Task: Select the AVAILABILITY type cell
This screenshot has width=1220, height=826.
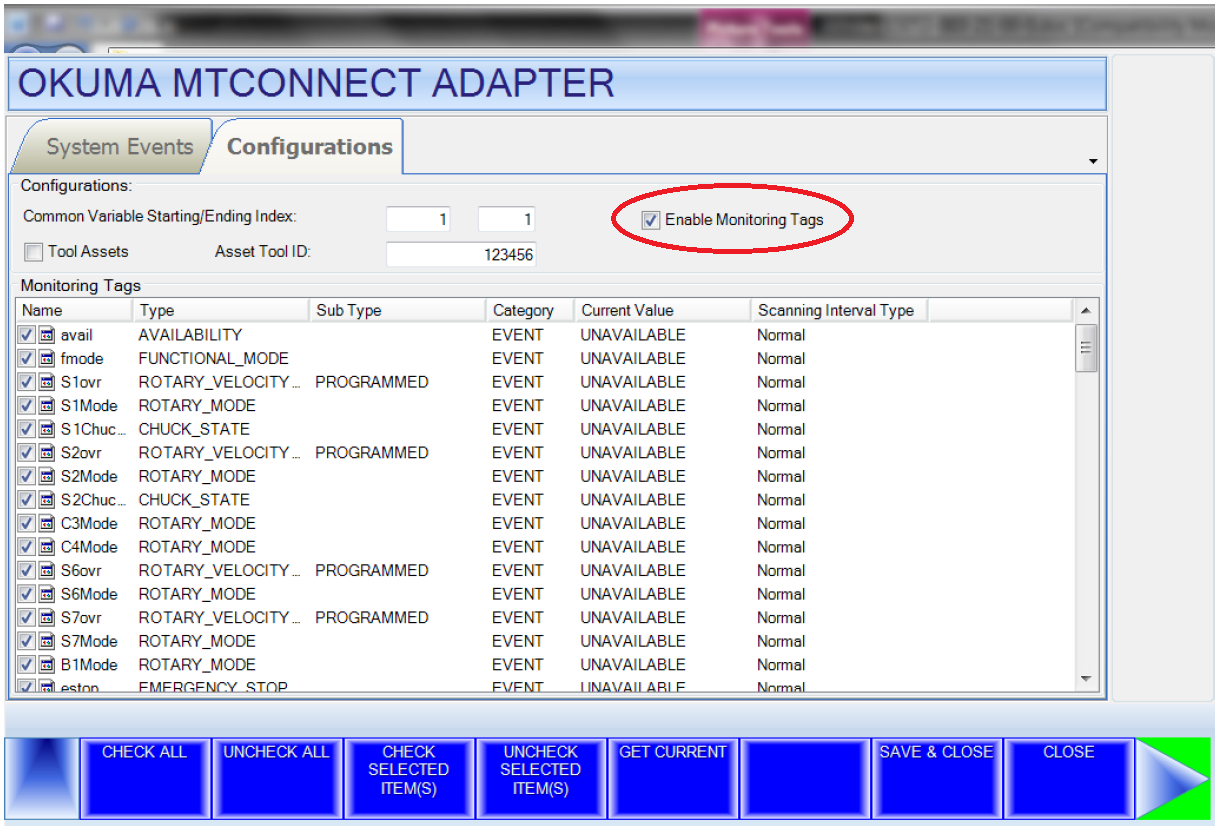Action: click(x=190, y=335)
